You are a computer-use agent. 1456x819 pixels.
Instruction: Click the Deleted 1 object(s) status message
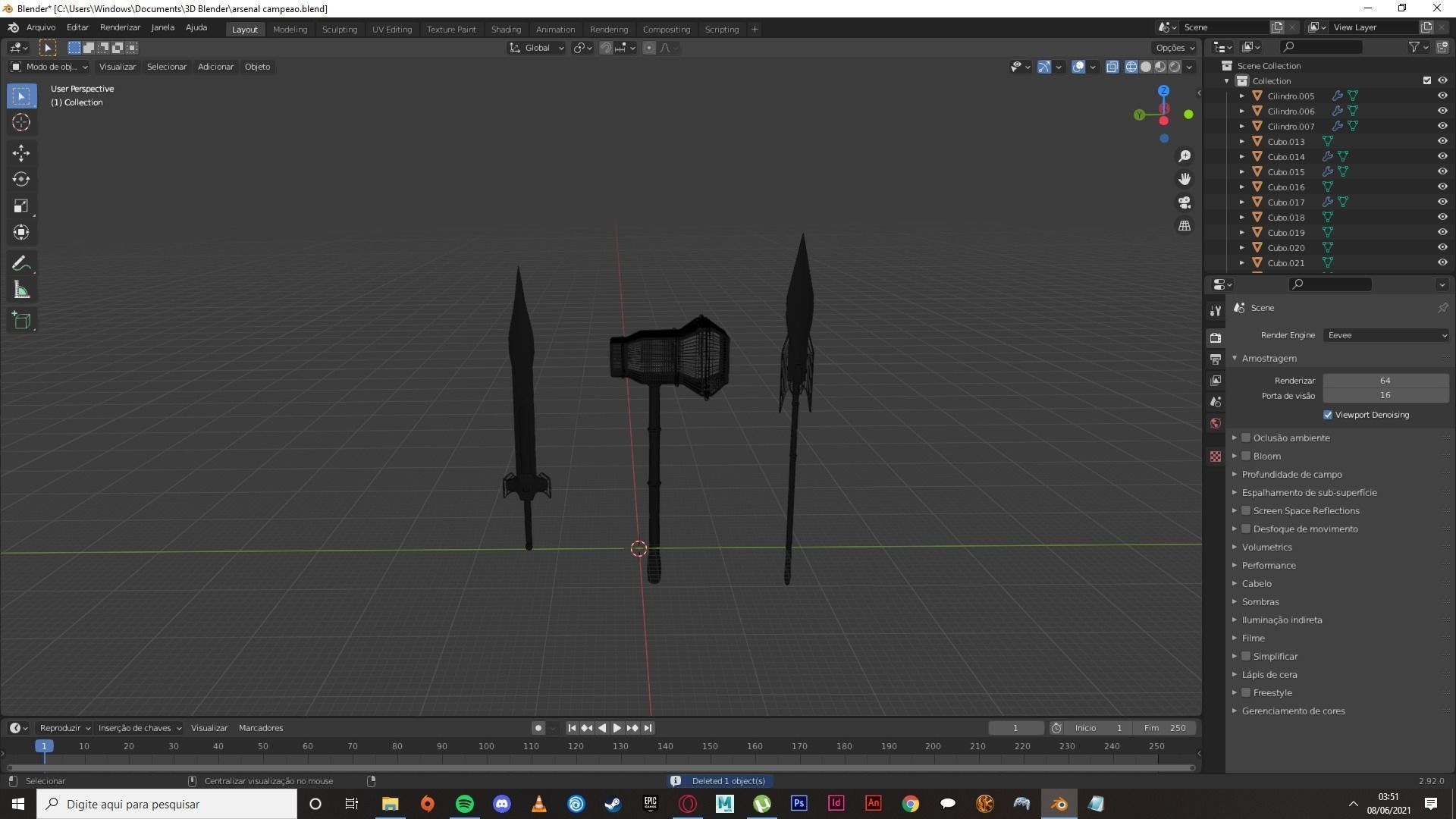tap(720, 781)
